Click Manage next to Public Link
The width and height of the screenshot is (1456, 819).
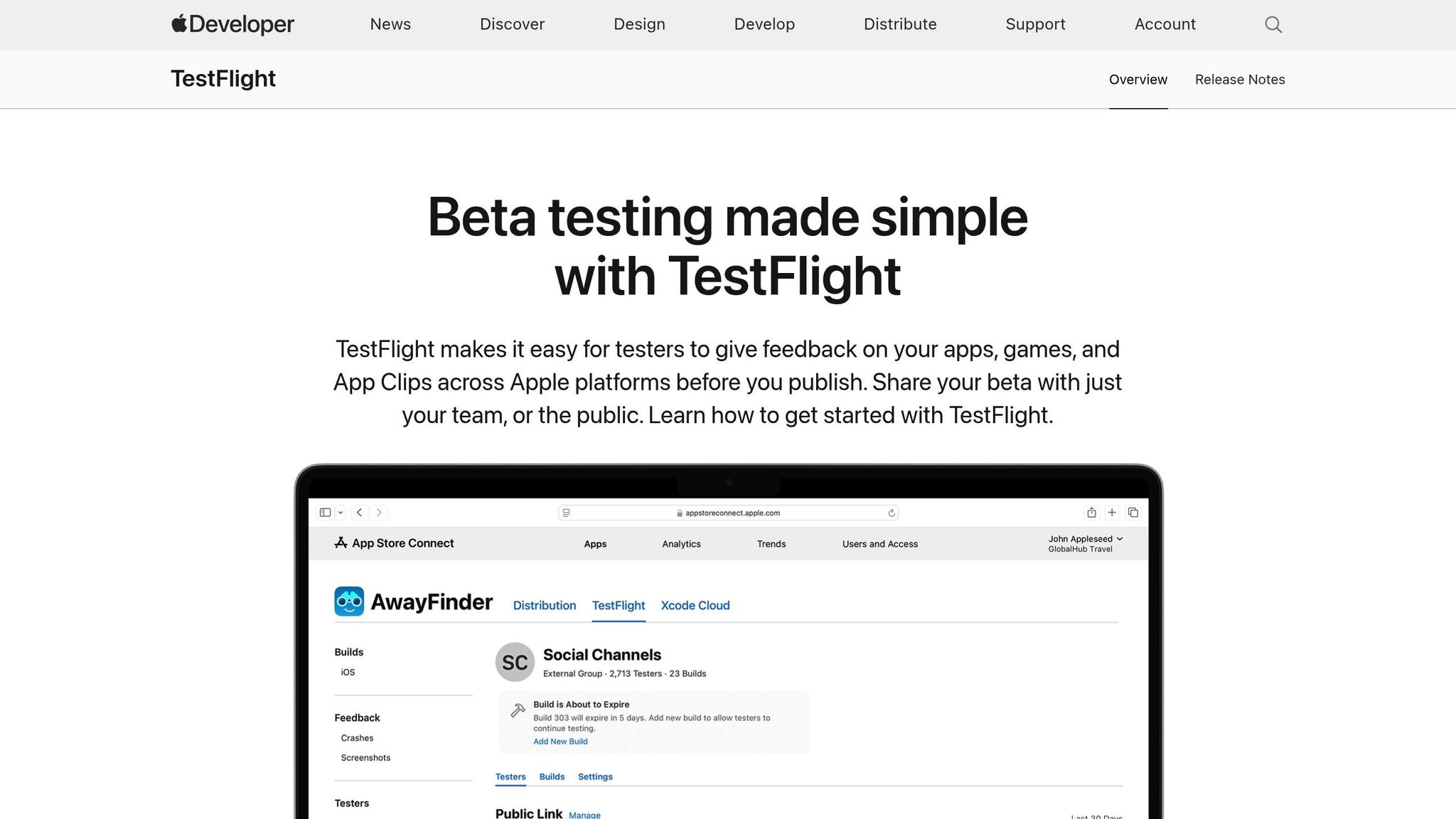pyautogui.click(x=584, y=815)
